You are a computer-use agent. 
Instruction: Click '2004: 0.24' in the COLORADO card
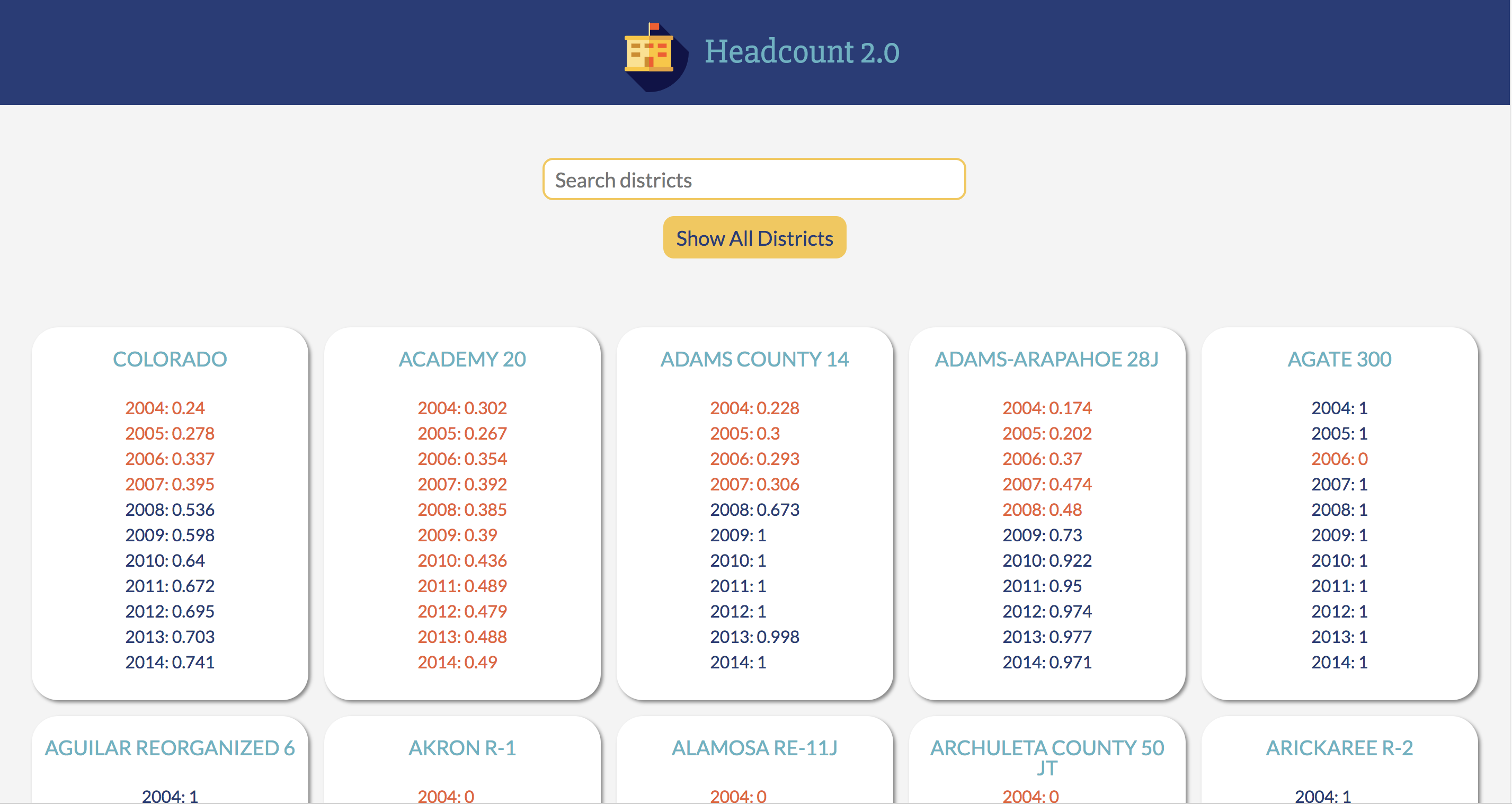[165, 408]
